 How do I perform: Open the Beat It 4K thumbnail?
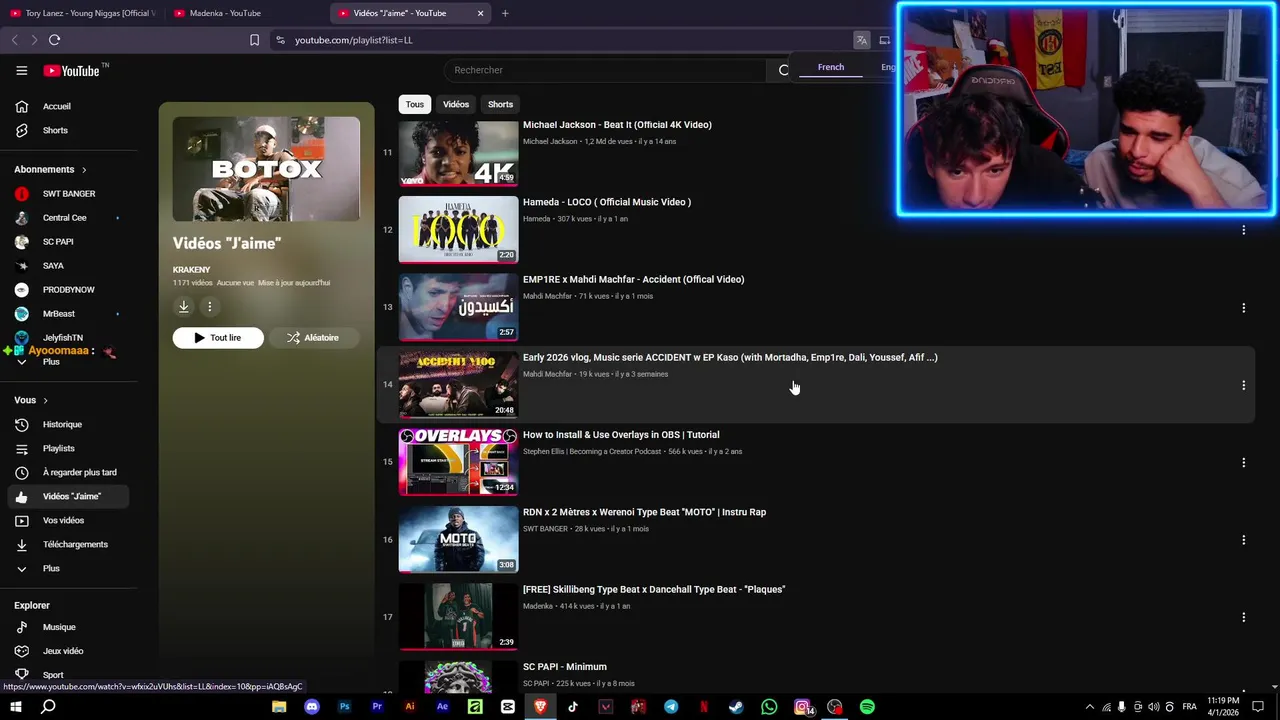pos(458,153)
